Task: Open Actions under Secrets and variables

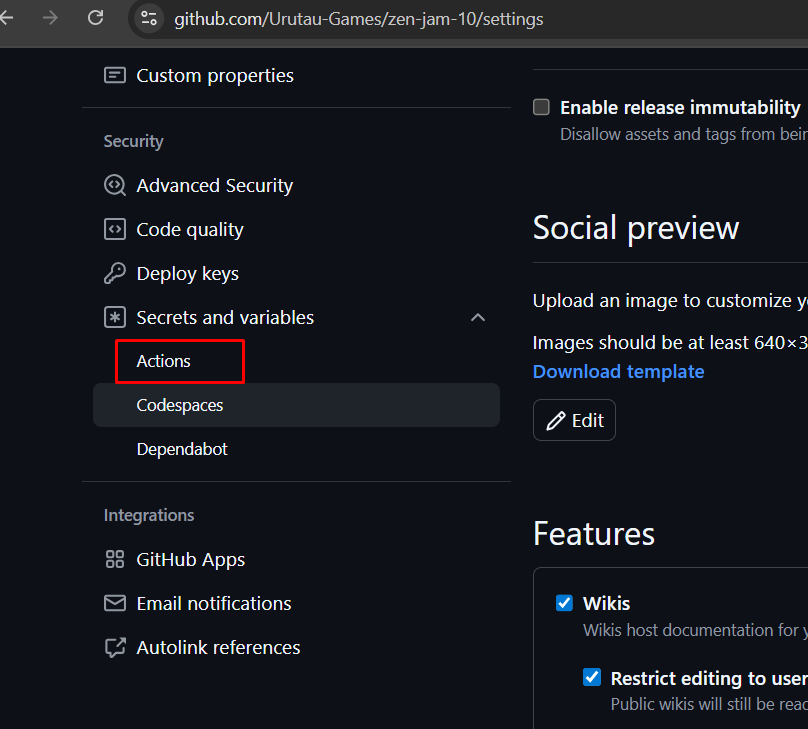Action: tap(164, 361)
